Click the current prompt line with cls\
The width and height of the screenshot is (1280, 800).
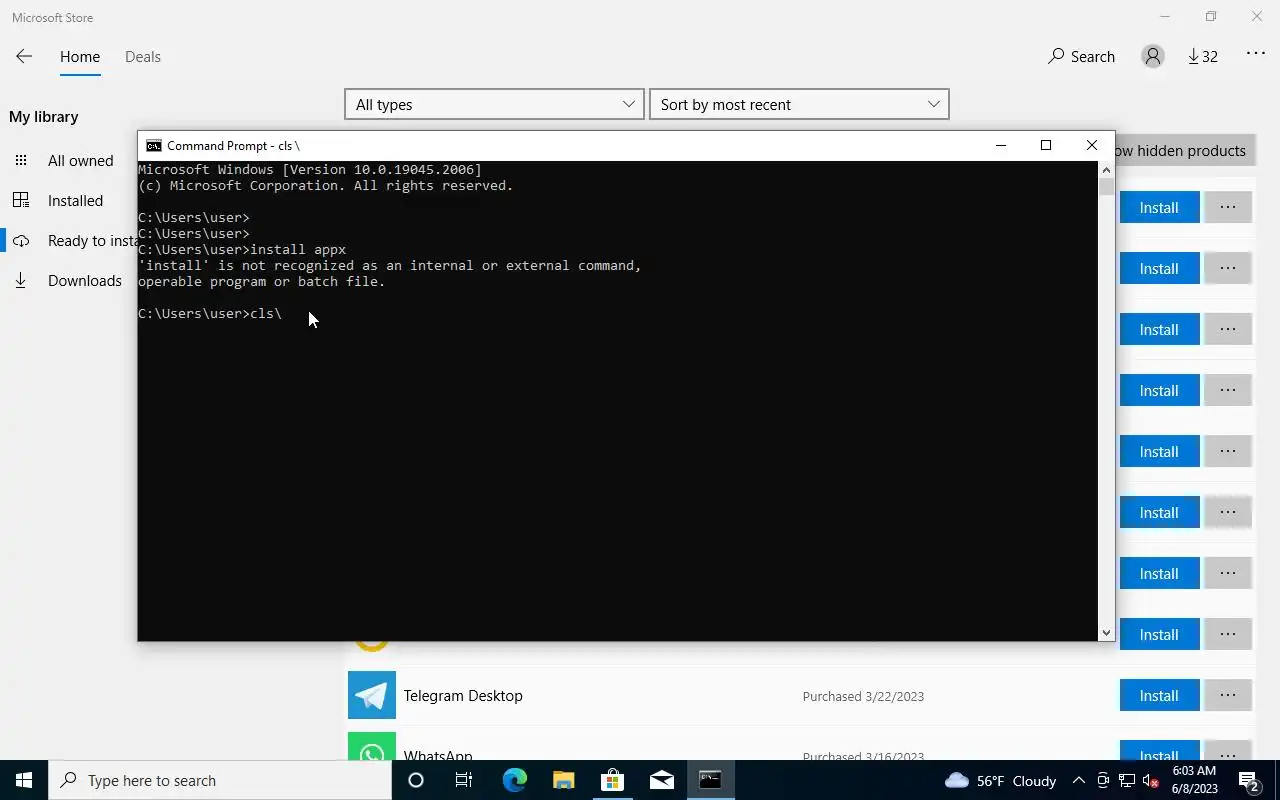pyautogui.click(x=210, y=314)
